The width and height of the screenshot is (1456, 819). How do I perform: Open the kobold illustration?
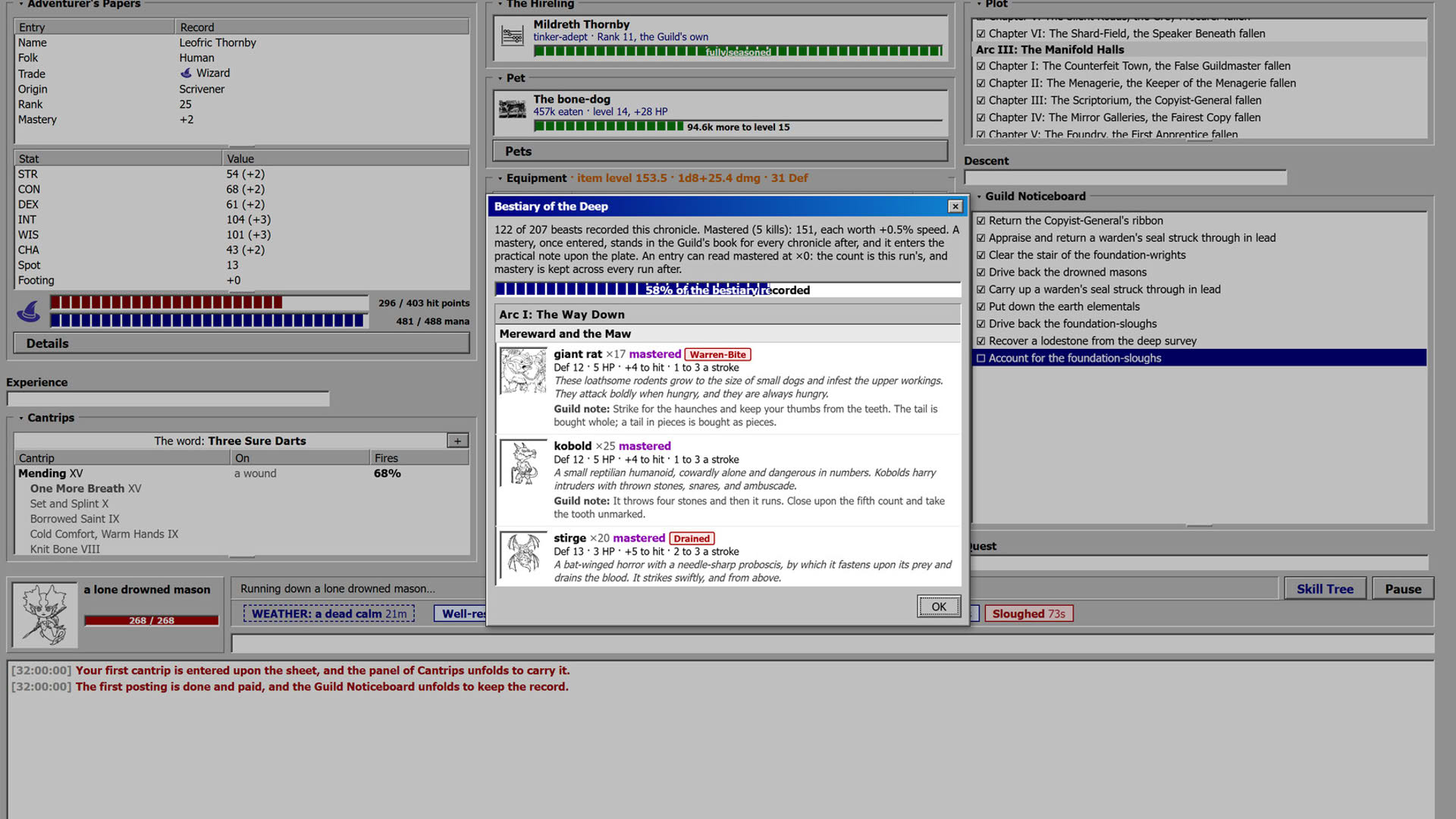[x=523, y=463]
